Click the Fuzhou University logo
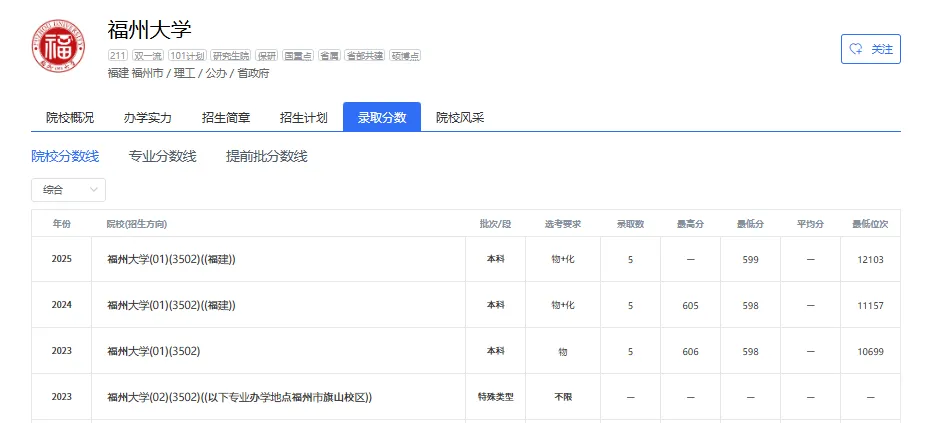This screenshot has width=939, height=423. click(58, 46)
